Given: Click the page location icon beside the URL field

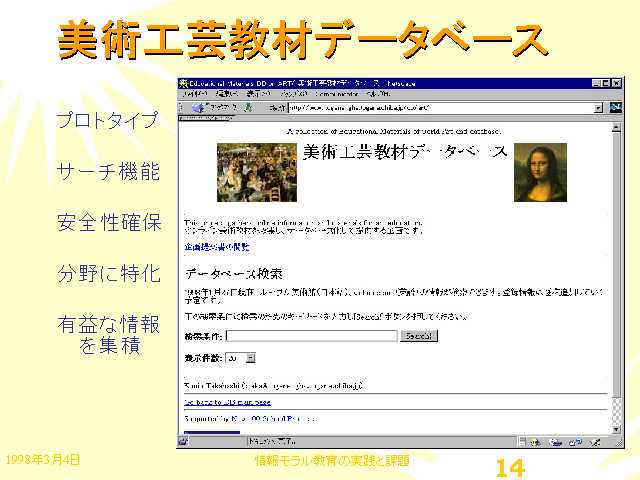Looking at the screenshot, I should point(248,108).
